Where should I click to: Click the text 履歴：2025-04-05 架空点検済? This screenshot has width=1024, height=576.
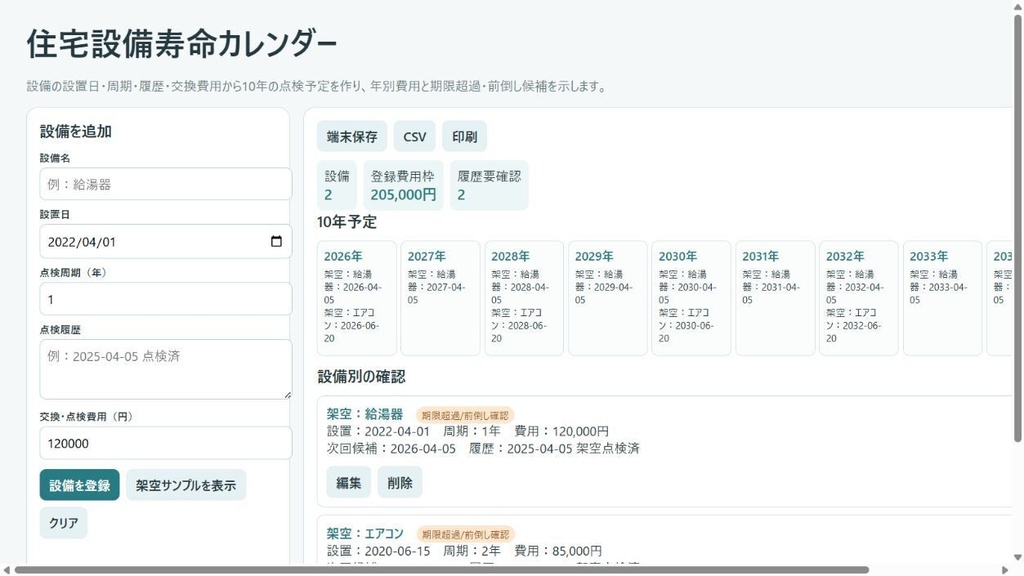coord(554,449)
